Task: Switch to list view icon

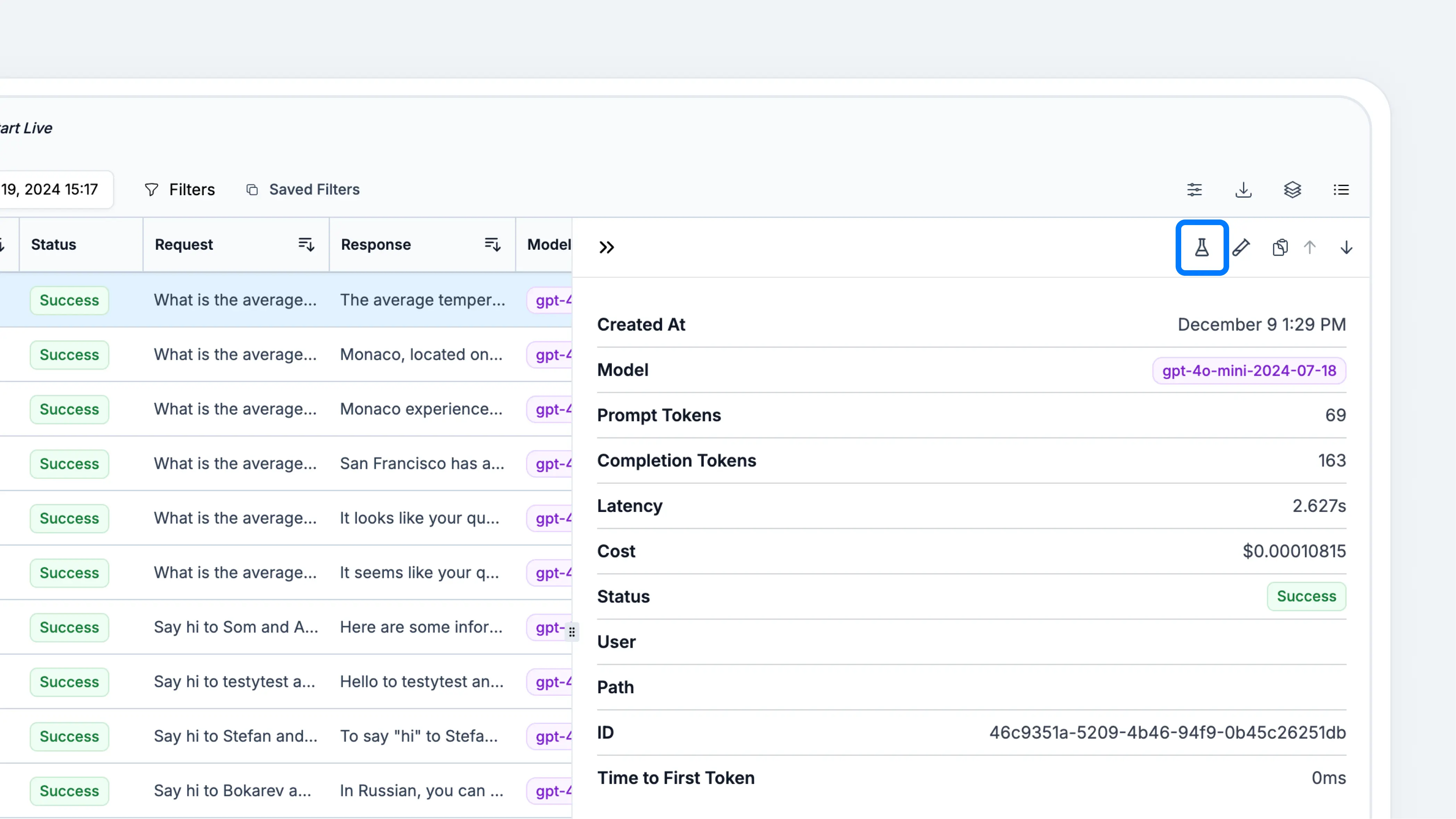Action: pos(1341,190)
